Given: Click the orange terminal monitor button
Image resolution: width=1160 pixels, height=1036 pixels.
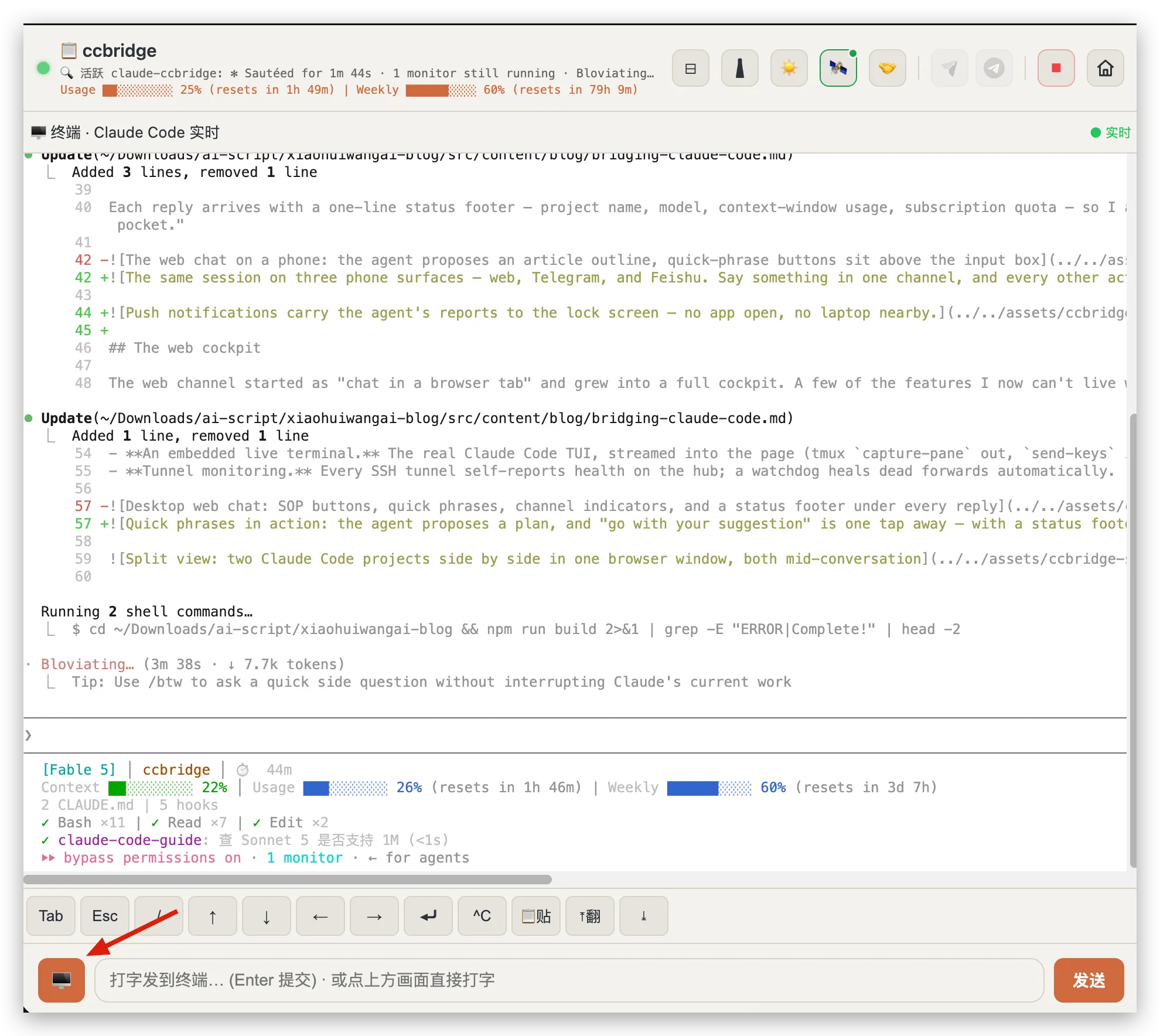Looking at the screenshot, I should click(x=62, y=980).
